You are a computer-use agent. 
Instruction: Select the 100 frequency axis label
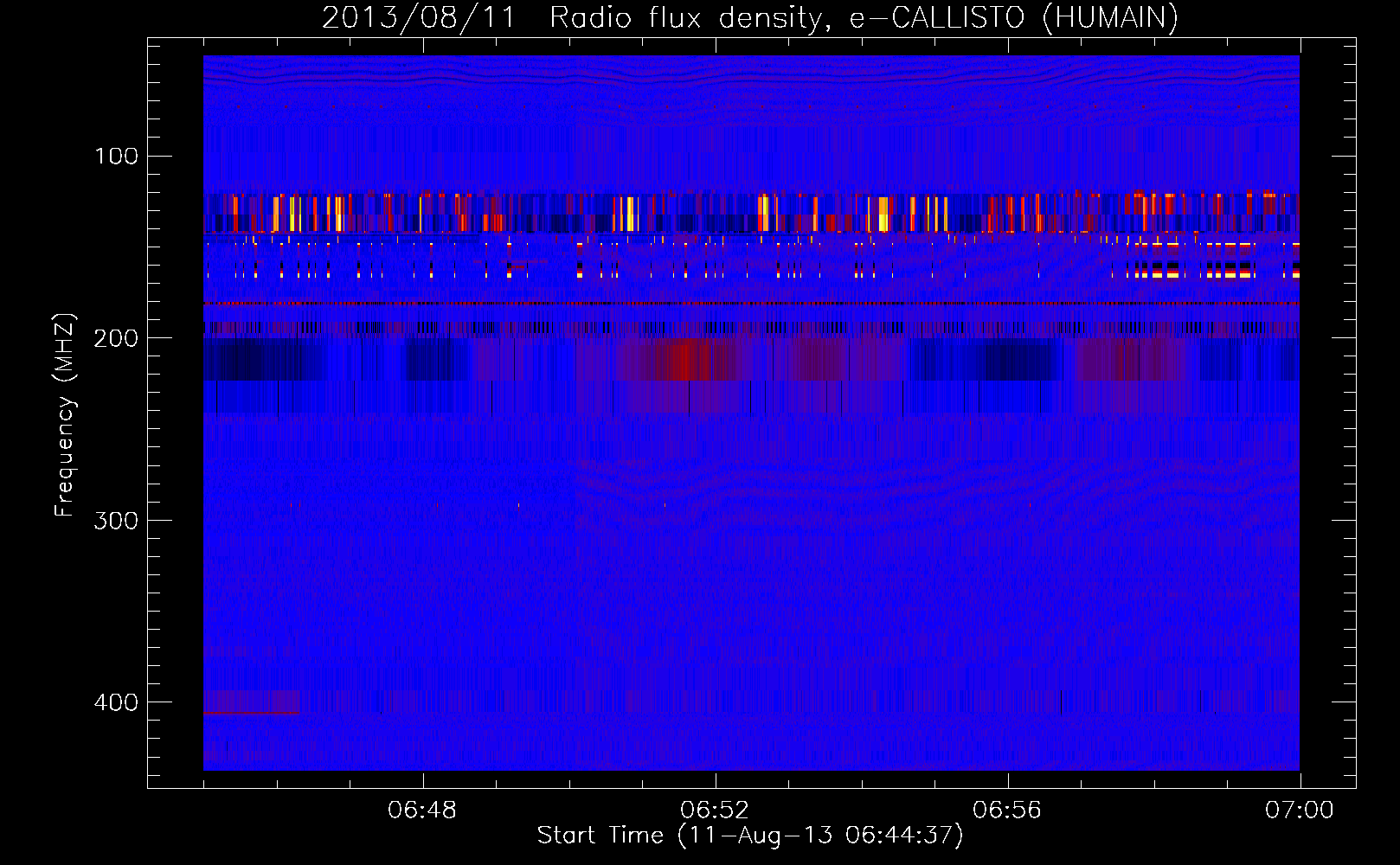[117, 157]
